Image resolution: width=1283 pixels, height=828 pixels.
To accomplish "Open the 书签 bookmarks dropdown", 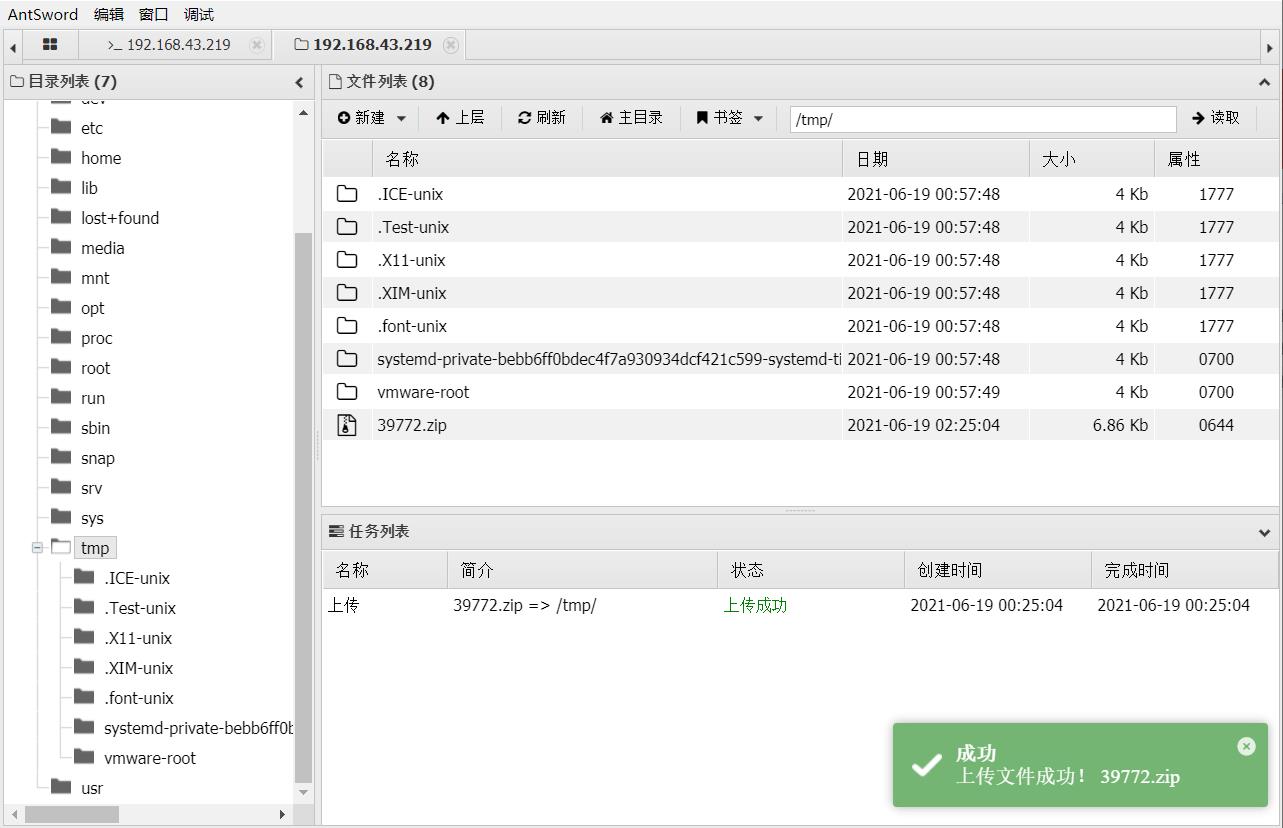I will 730,118.
